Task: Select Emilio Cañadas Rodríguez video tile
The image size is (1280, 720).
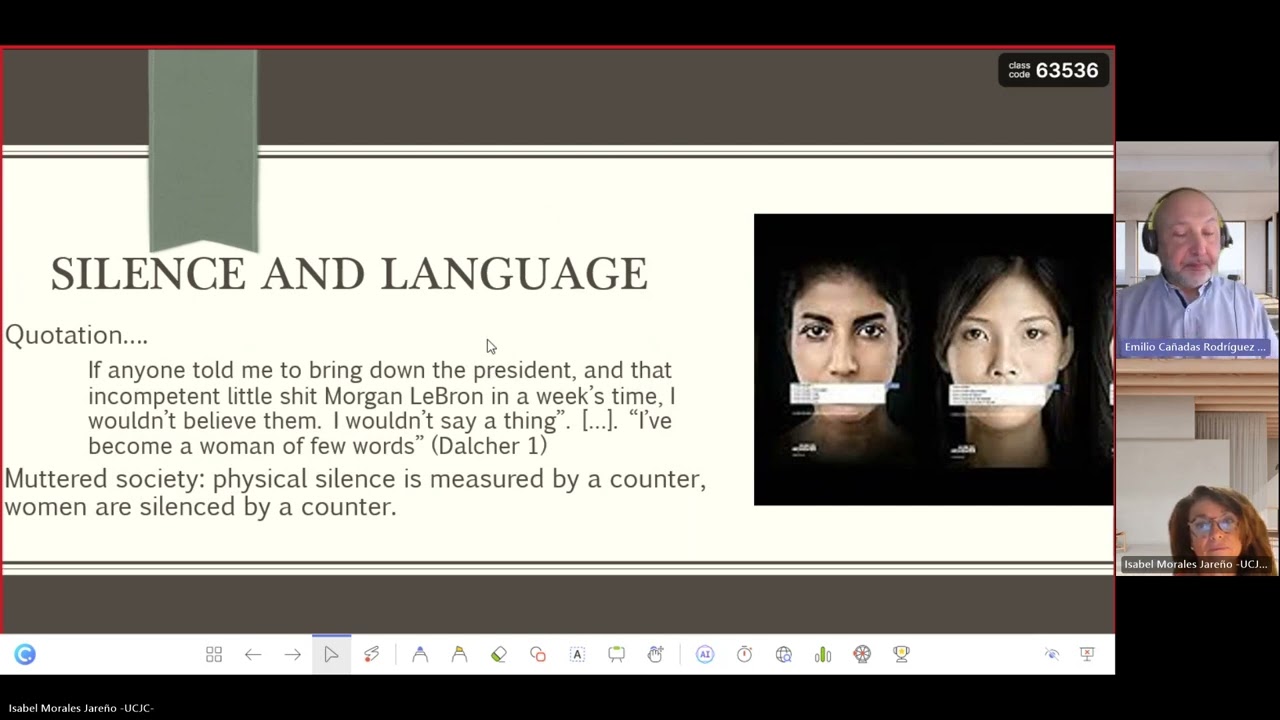Action: (1197, 250)
